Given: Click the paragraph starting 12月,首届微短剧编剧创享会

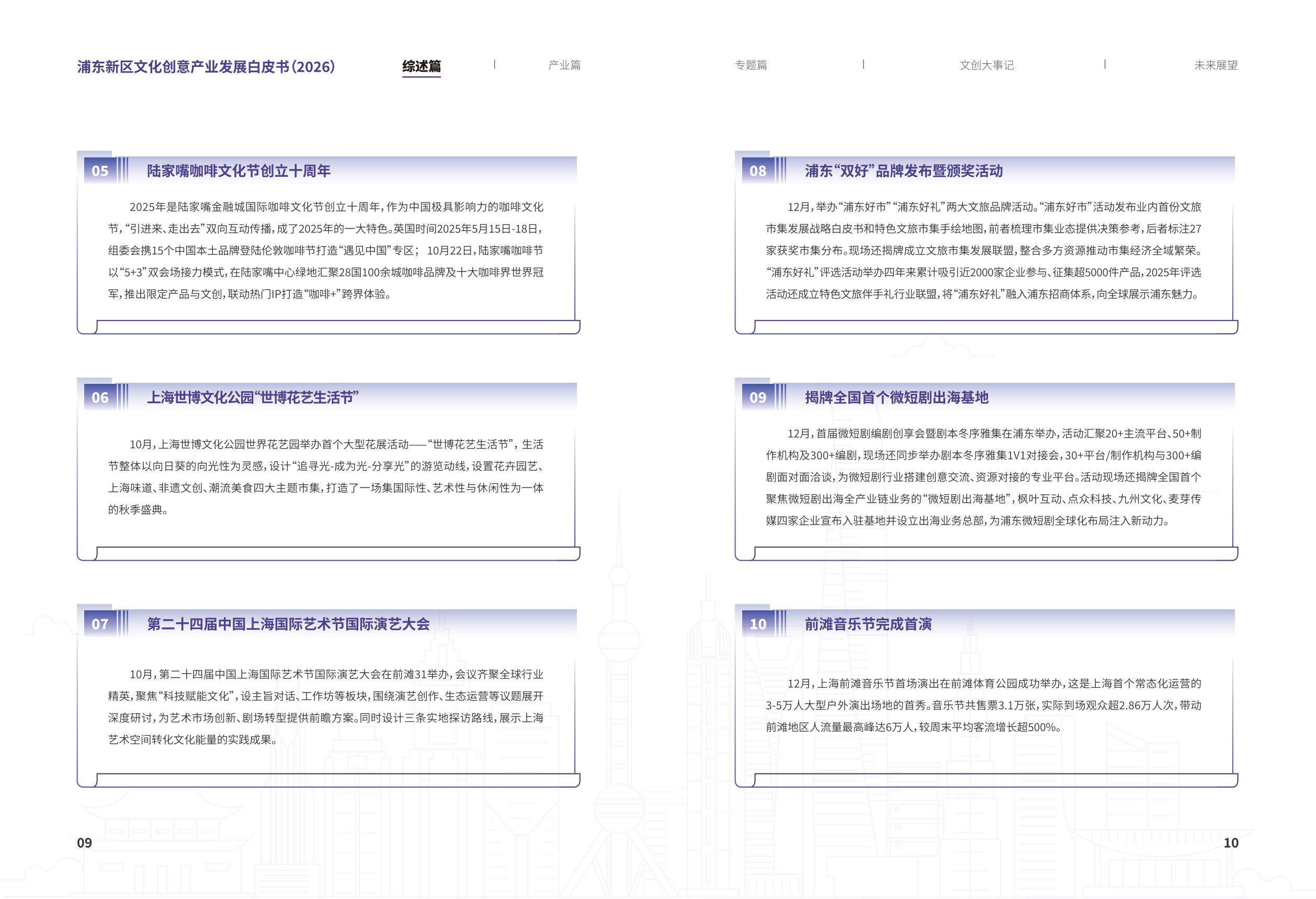Looking at the screenshot, I should click(x=984, y=476).
